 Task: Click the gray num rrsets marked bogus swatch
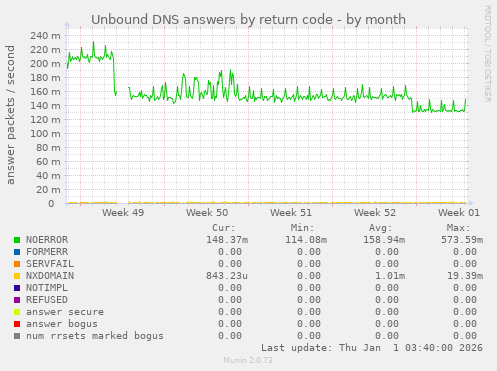coord(17,336)
